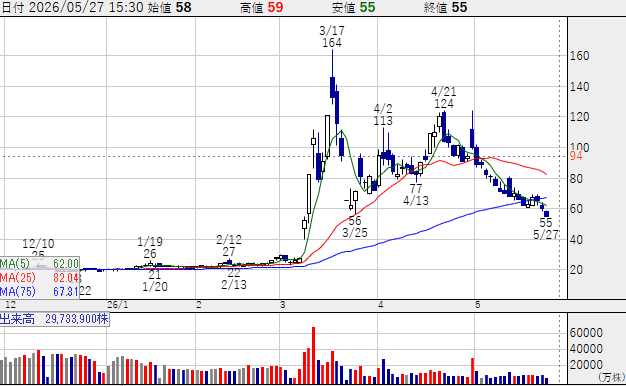Click the 26/1 month axis label
This screenshot has width=626, height=386.
click(x=118, y=305)
